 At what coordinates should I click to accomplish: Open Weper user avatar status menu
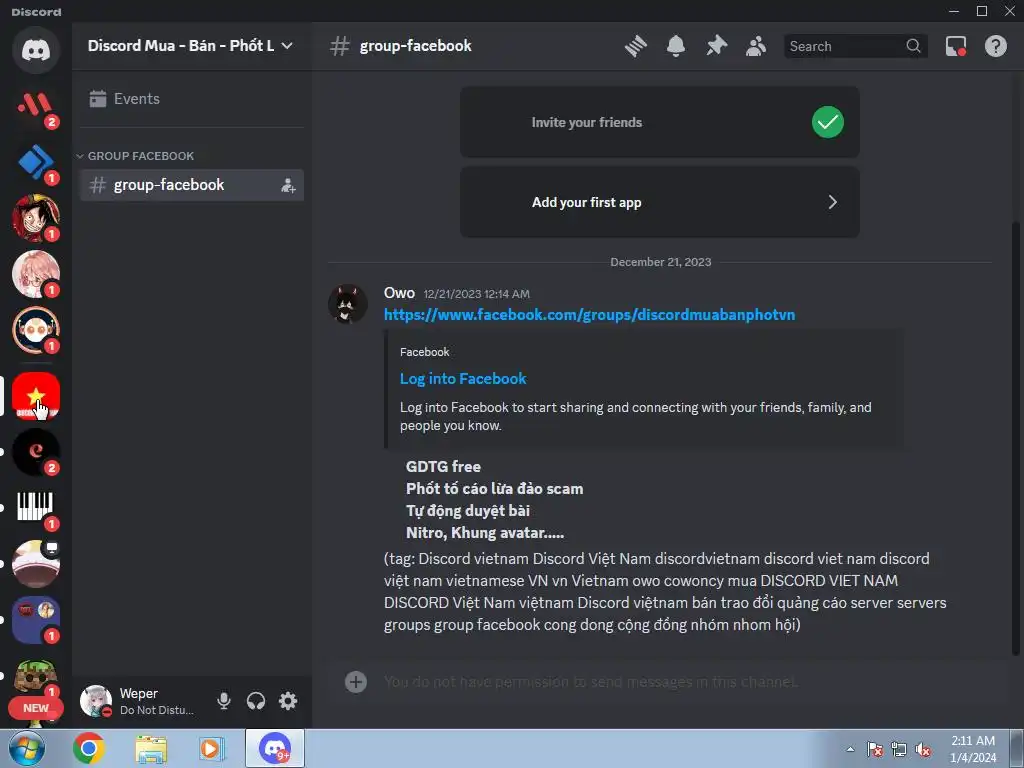pos(96,701)
